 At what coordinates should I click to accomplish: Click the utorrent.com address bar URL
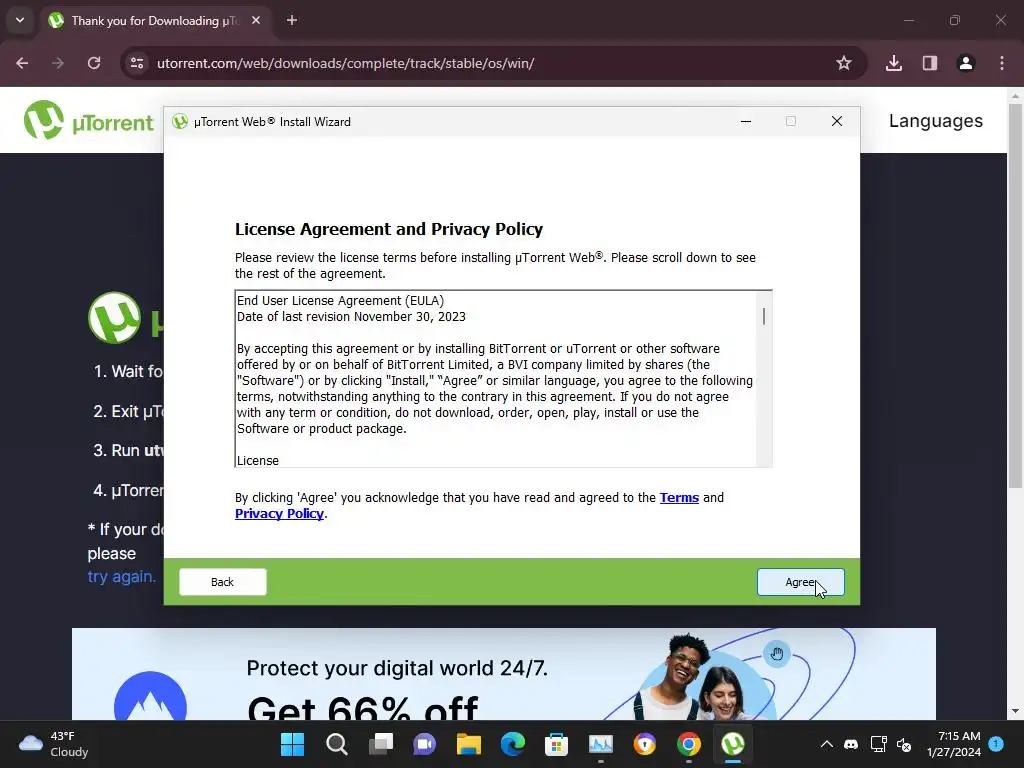[x=345, y=63]
